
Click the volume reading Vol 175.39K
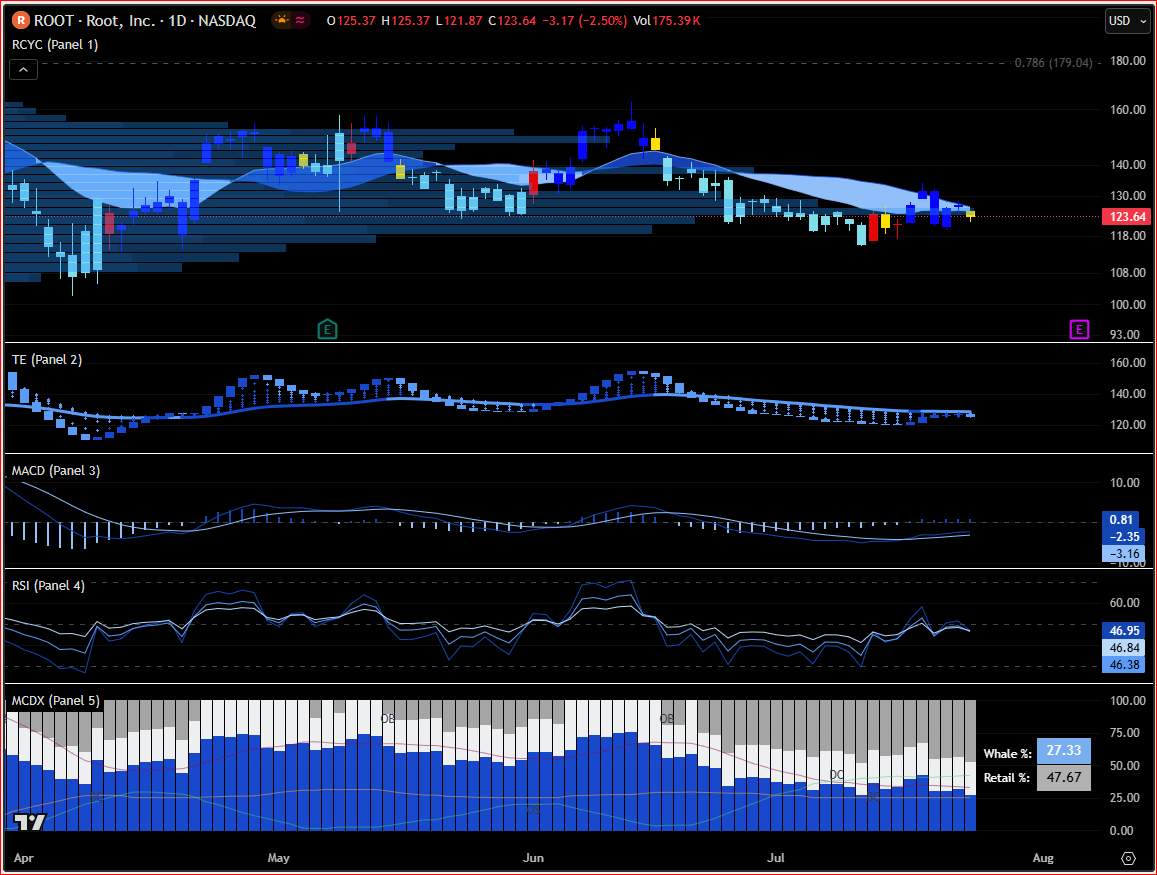[x=667, y=21]
